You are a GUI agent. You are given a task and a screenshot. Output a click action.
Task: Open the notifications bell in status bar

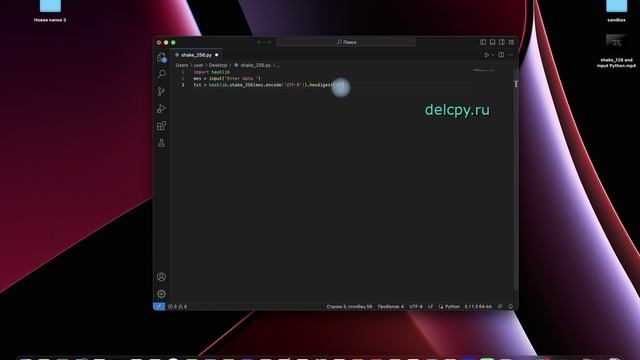[x=511, y=307]
